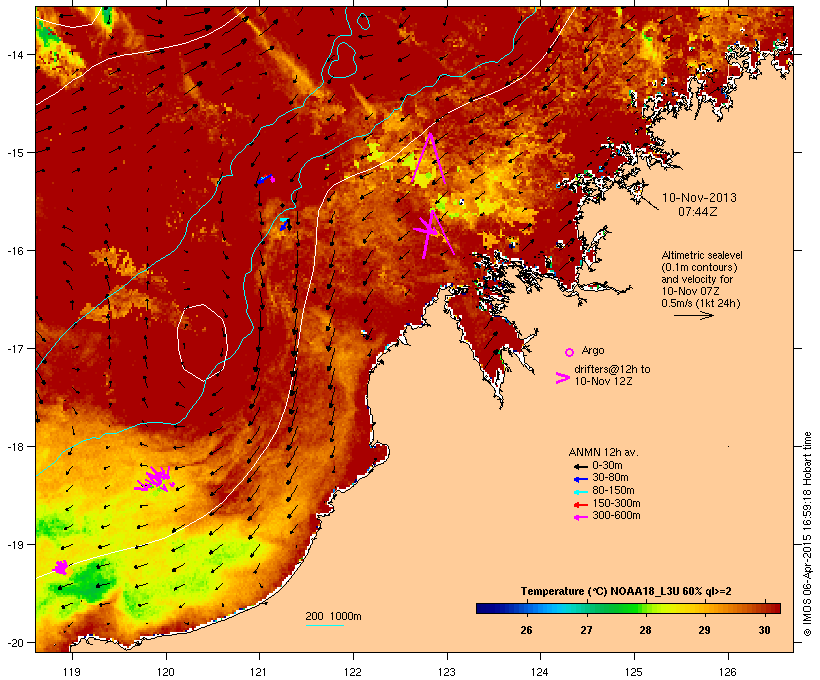
Task: Click the blue 30-80m legend arrow
Action: coord(580,479)
